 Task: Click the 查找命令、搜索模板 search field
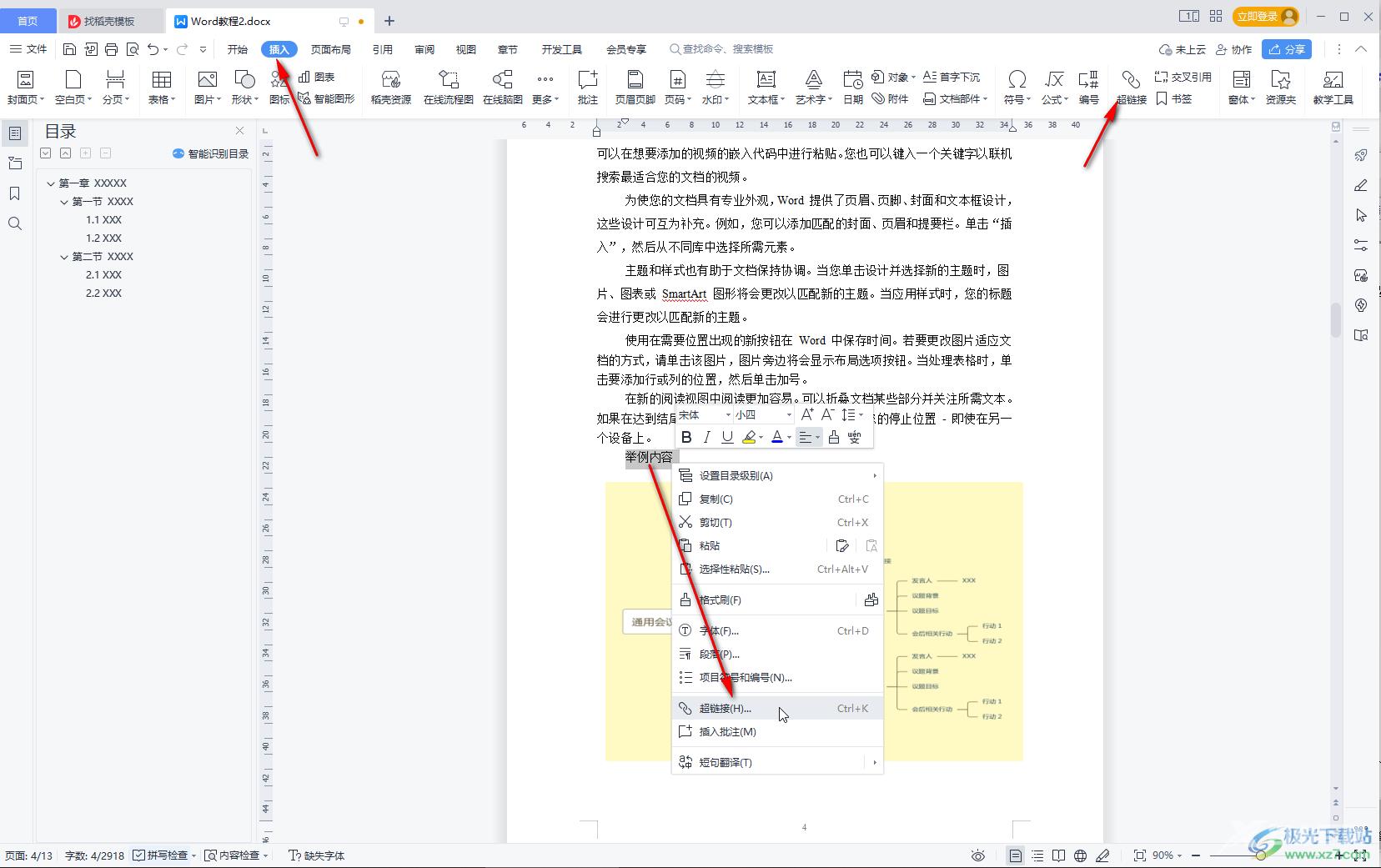pos(722,49)
